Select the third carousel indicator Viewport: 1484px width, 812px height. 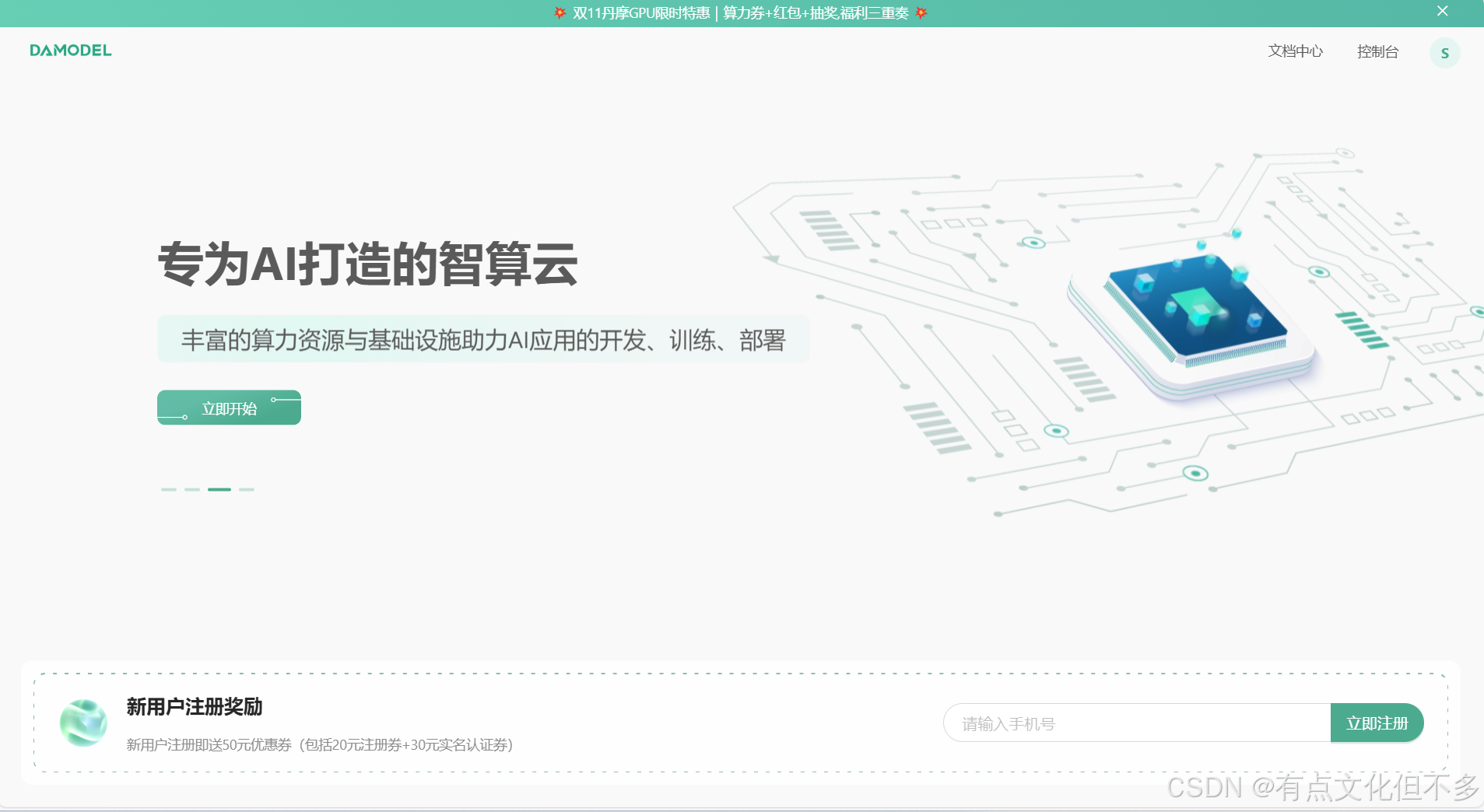pyautogui.click(x=219, y=489)
